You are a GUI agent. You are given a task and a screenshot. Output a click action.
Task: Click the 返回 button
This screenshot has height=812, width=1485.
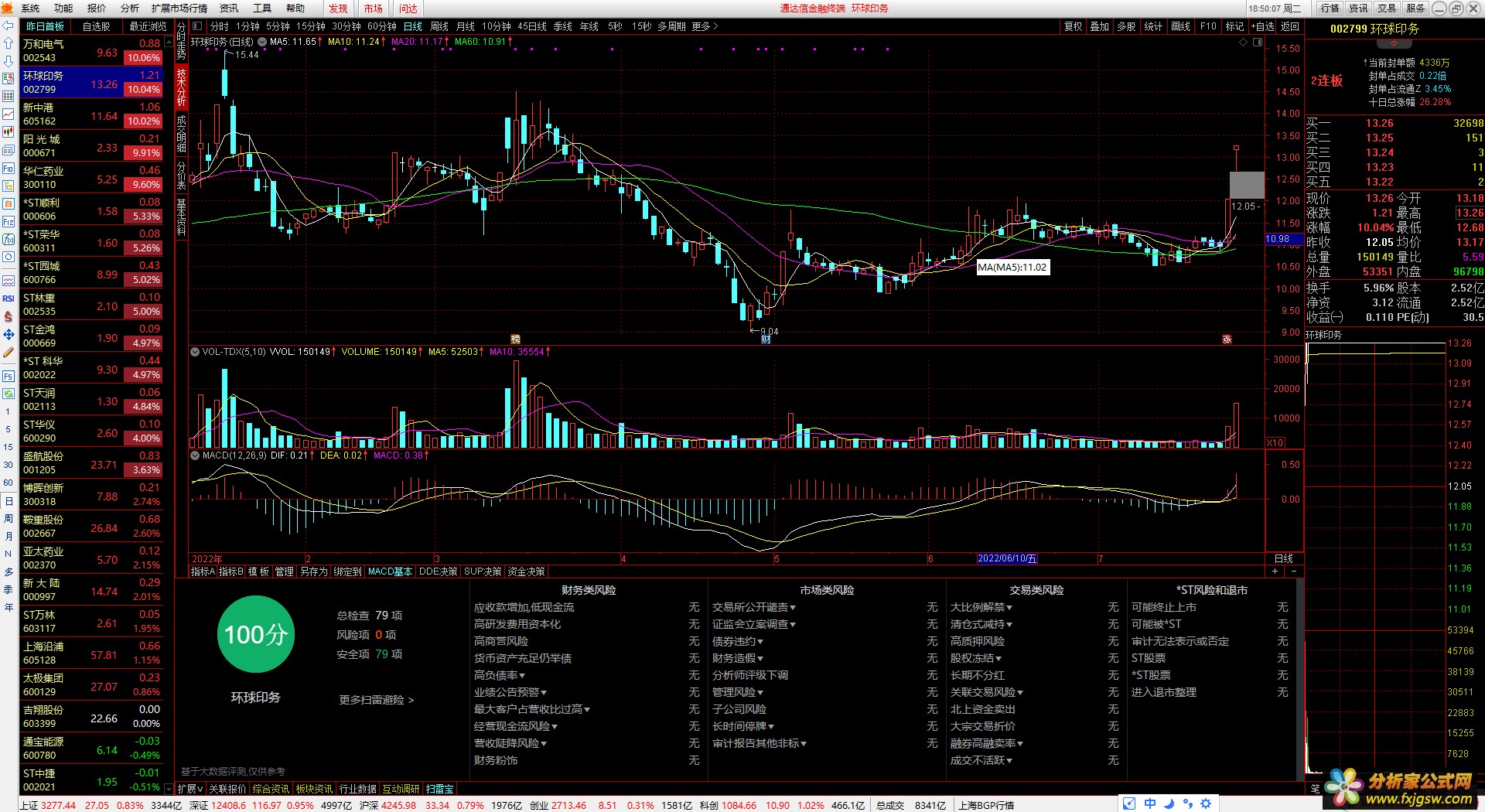[1290, 26]
